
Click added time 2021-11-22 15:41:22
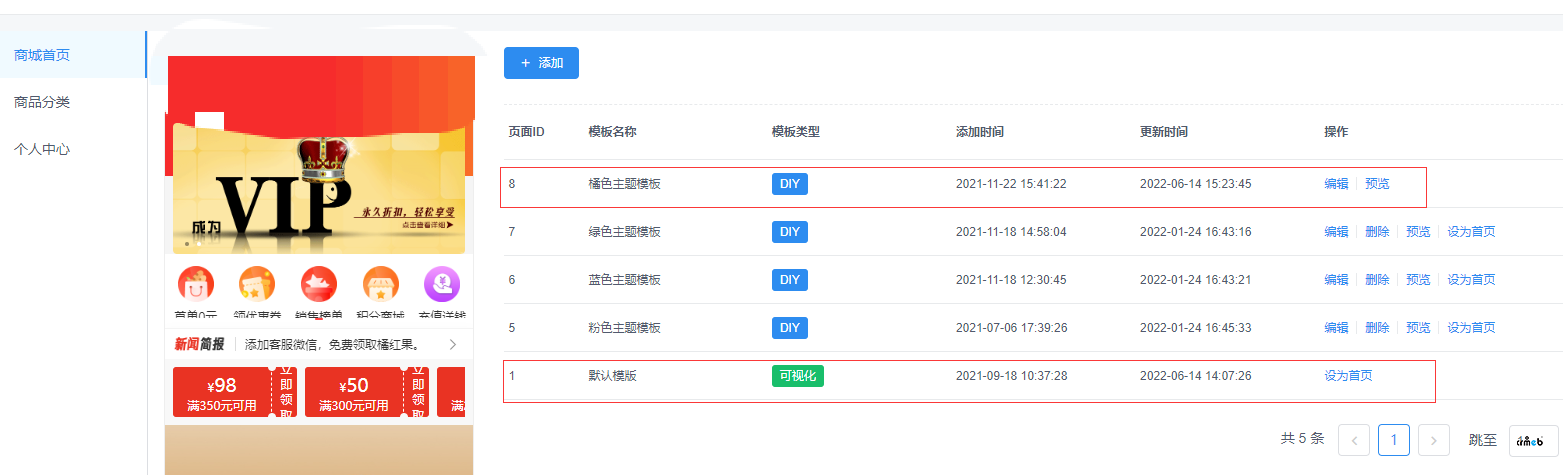pos(1011,184)
